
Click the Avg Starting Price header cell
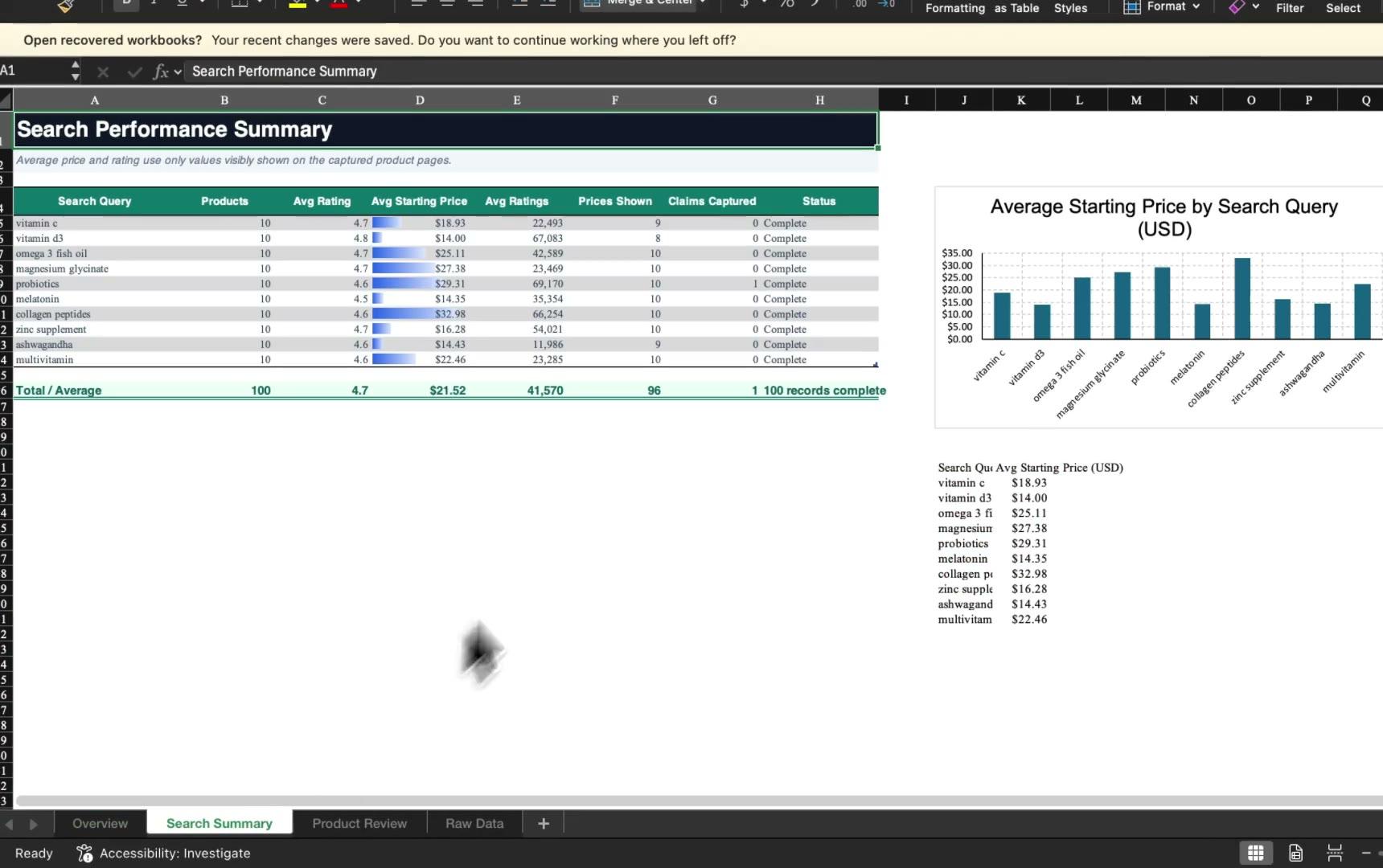pos(419,201)
